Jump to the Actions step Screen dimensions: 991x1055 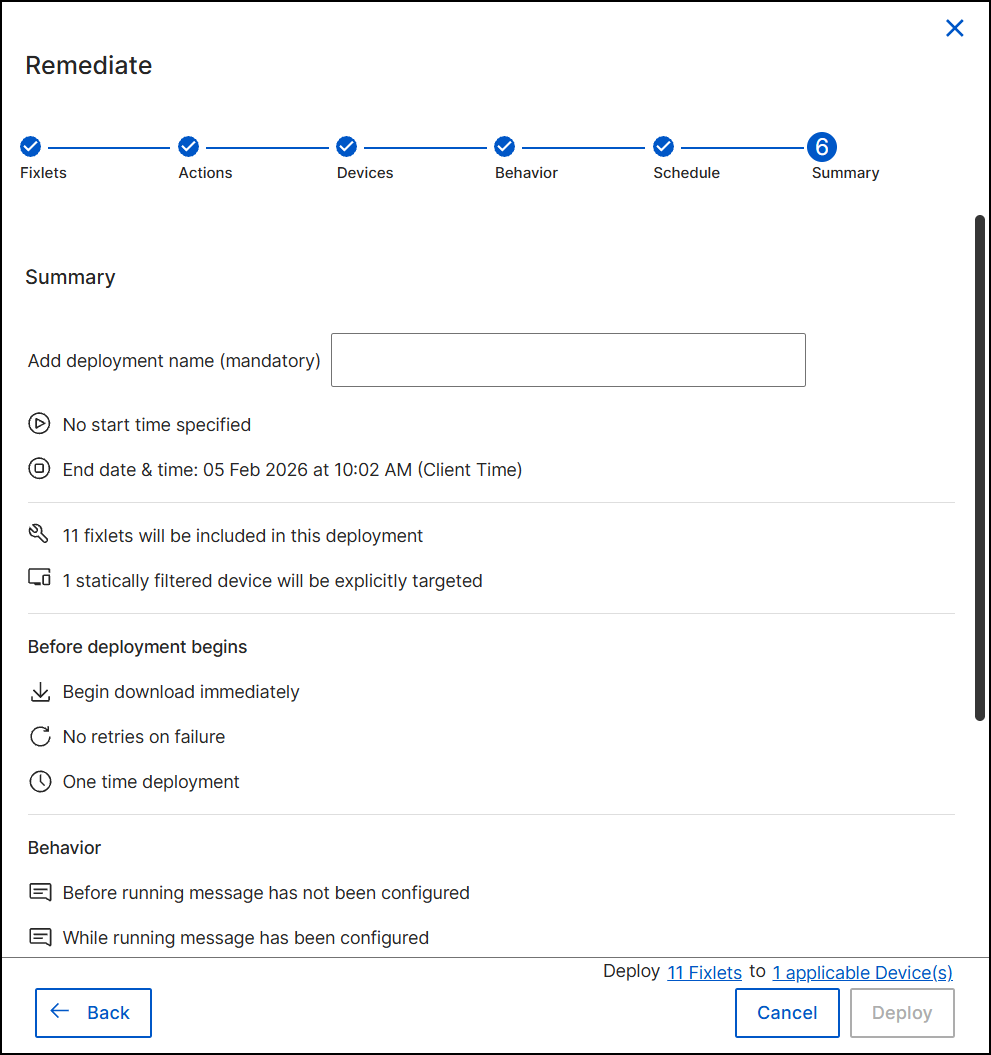click(x=189, y=147)
